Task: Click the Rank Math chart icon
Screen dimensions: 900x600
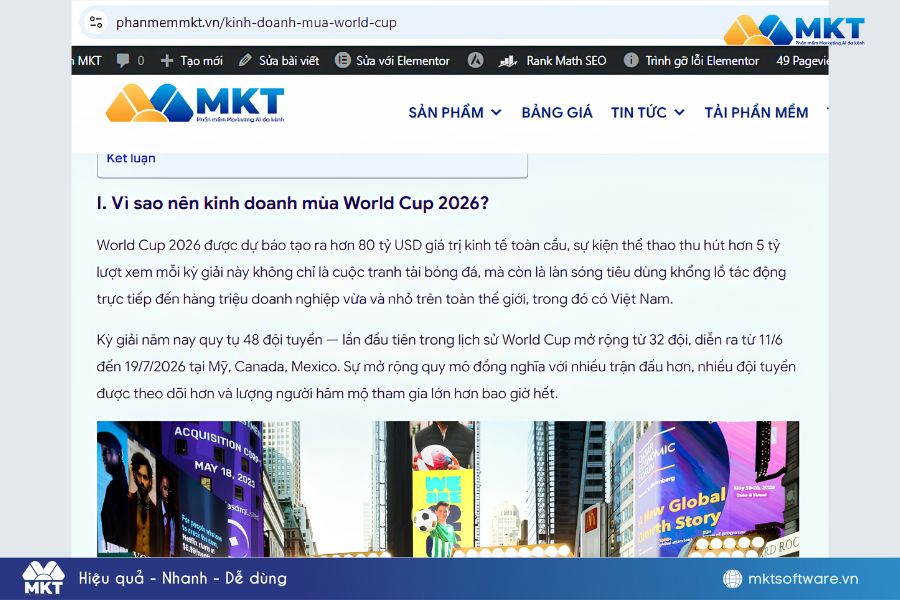Action: pyautogui.click(x=507, y=61)
